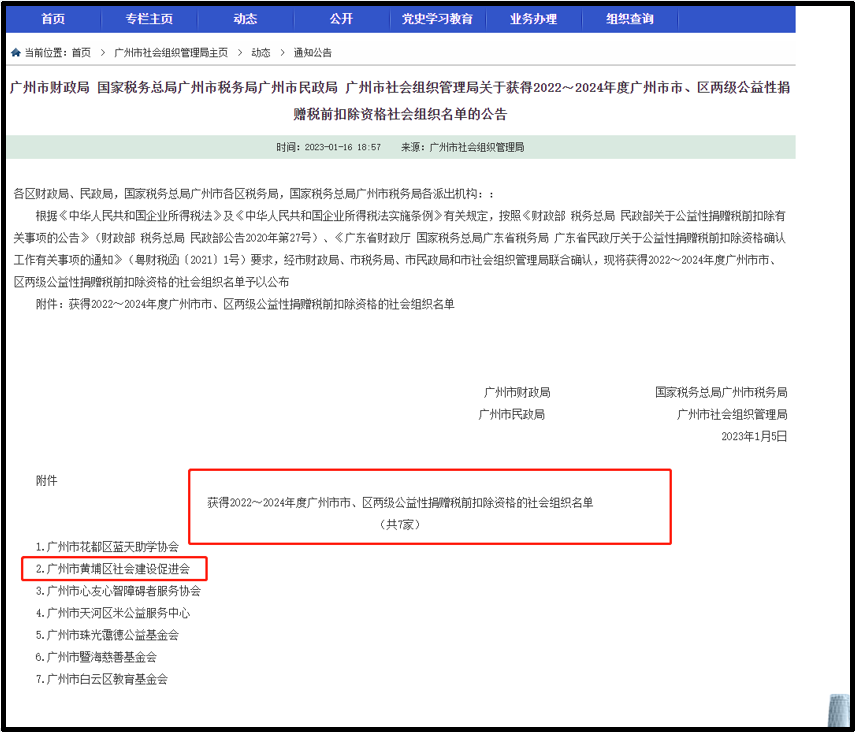Follow the 动态 breadcrumb link
Screen dimensions: 855x732
point(261,53)
